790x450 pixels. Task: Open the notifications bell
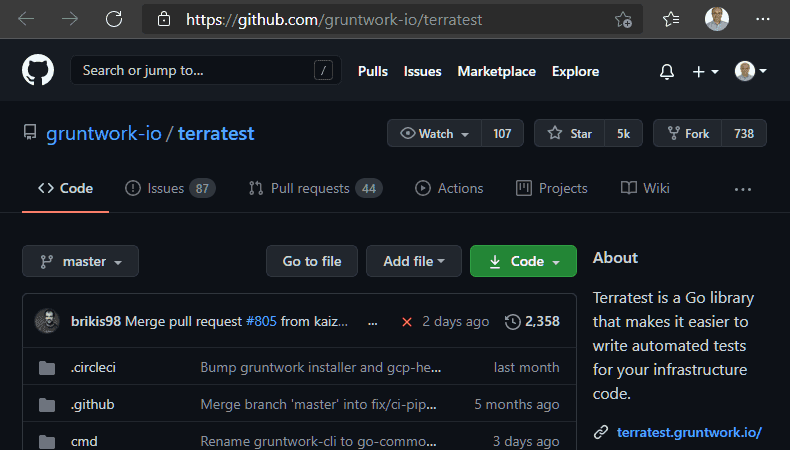coord(667,71)
